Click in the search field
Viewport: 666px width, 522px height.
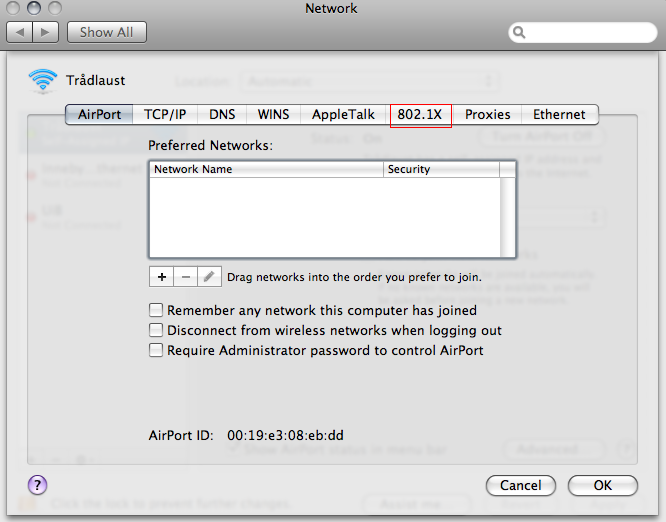[585, 33]
